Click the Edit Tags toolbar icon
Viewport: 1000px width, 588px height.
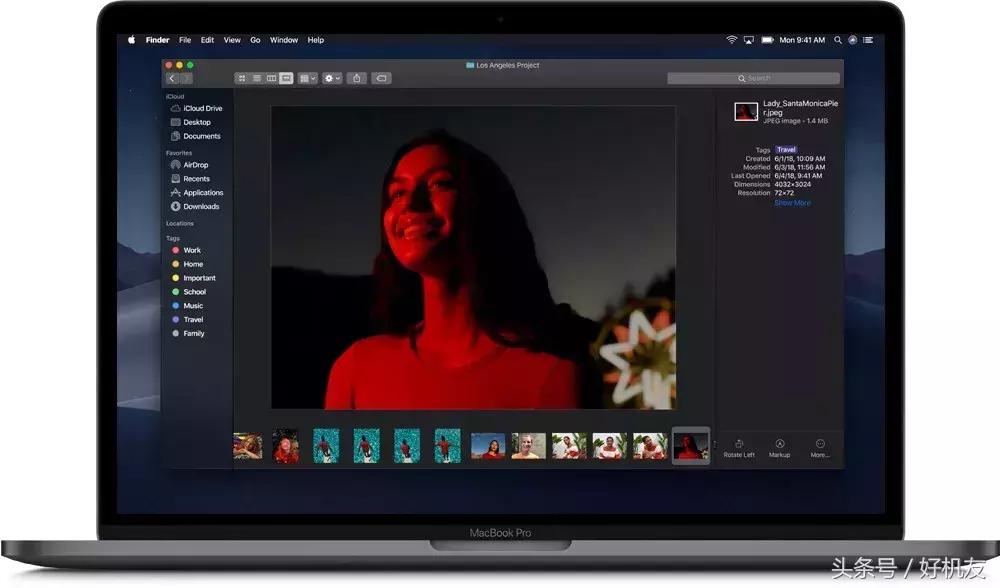coord(381,78)
